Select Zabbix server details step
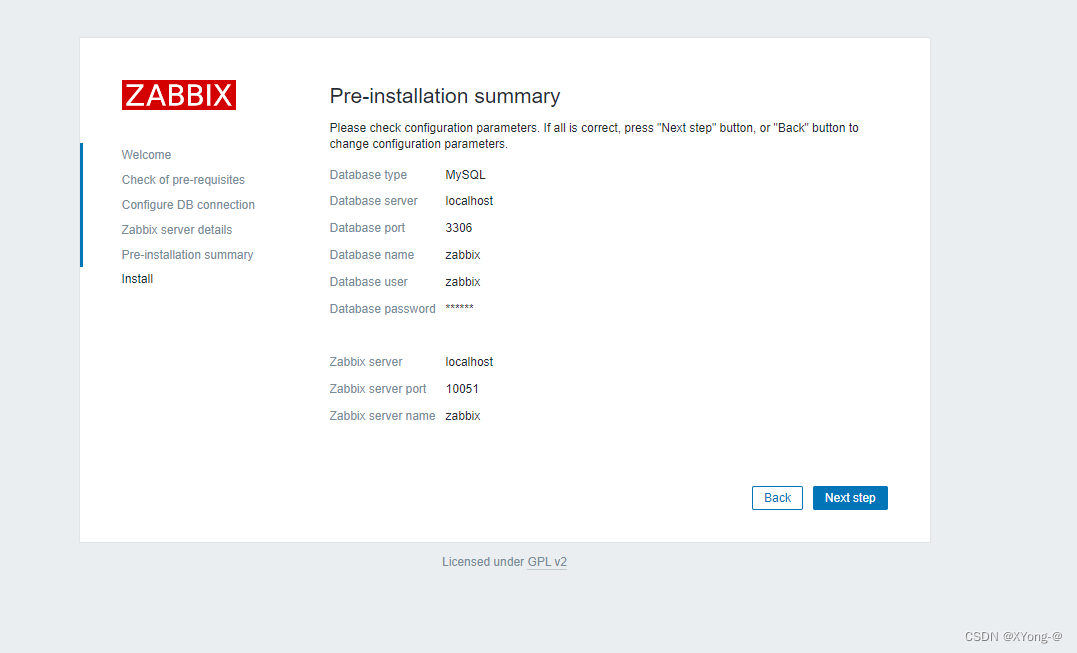This screenshot has height=653, width=1077. [x=177, y=229]
